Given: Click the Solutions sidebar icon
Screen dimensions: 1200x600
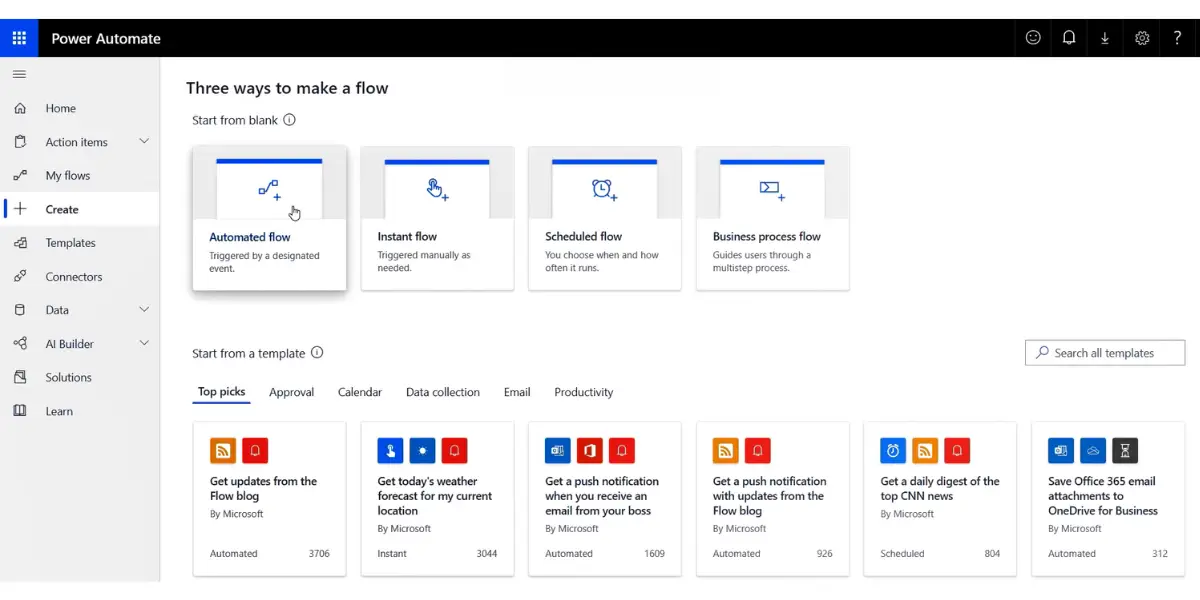Looking at the screenshot, I should pos(20,377).
